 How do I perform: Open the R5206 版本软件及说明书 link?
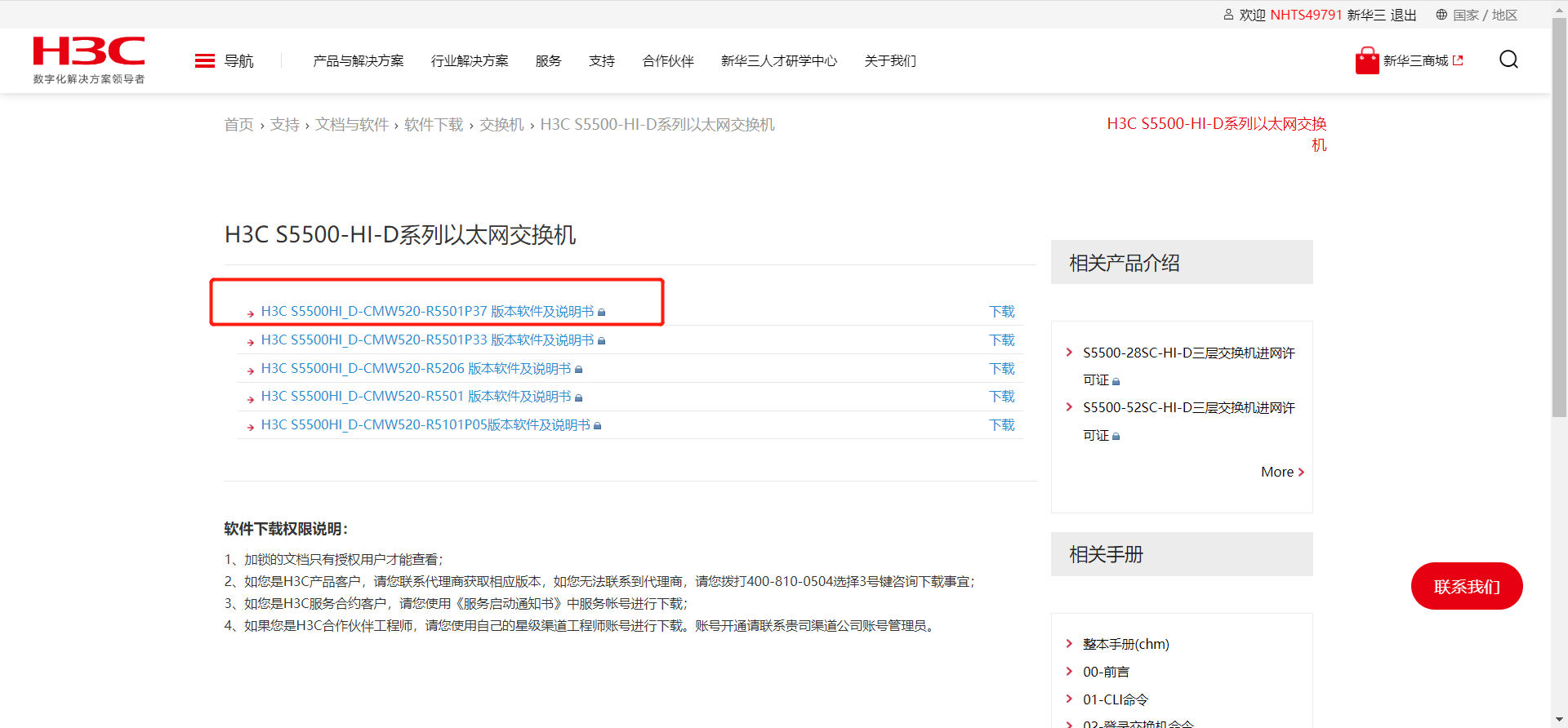(x=416, y=369)
